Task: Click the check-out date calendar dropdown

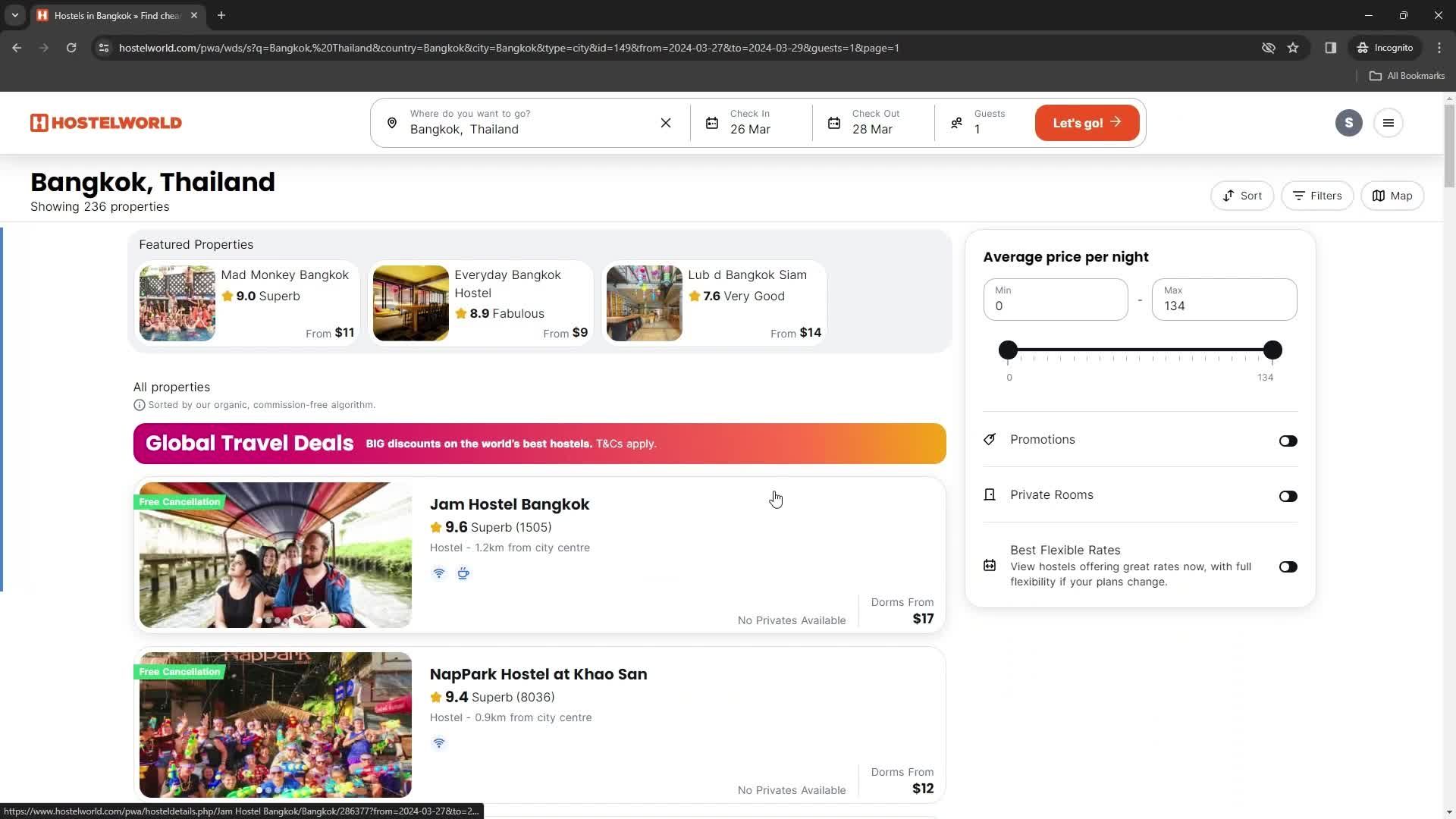Action: pos(879,122)
